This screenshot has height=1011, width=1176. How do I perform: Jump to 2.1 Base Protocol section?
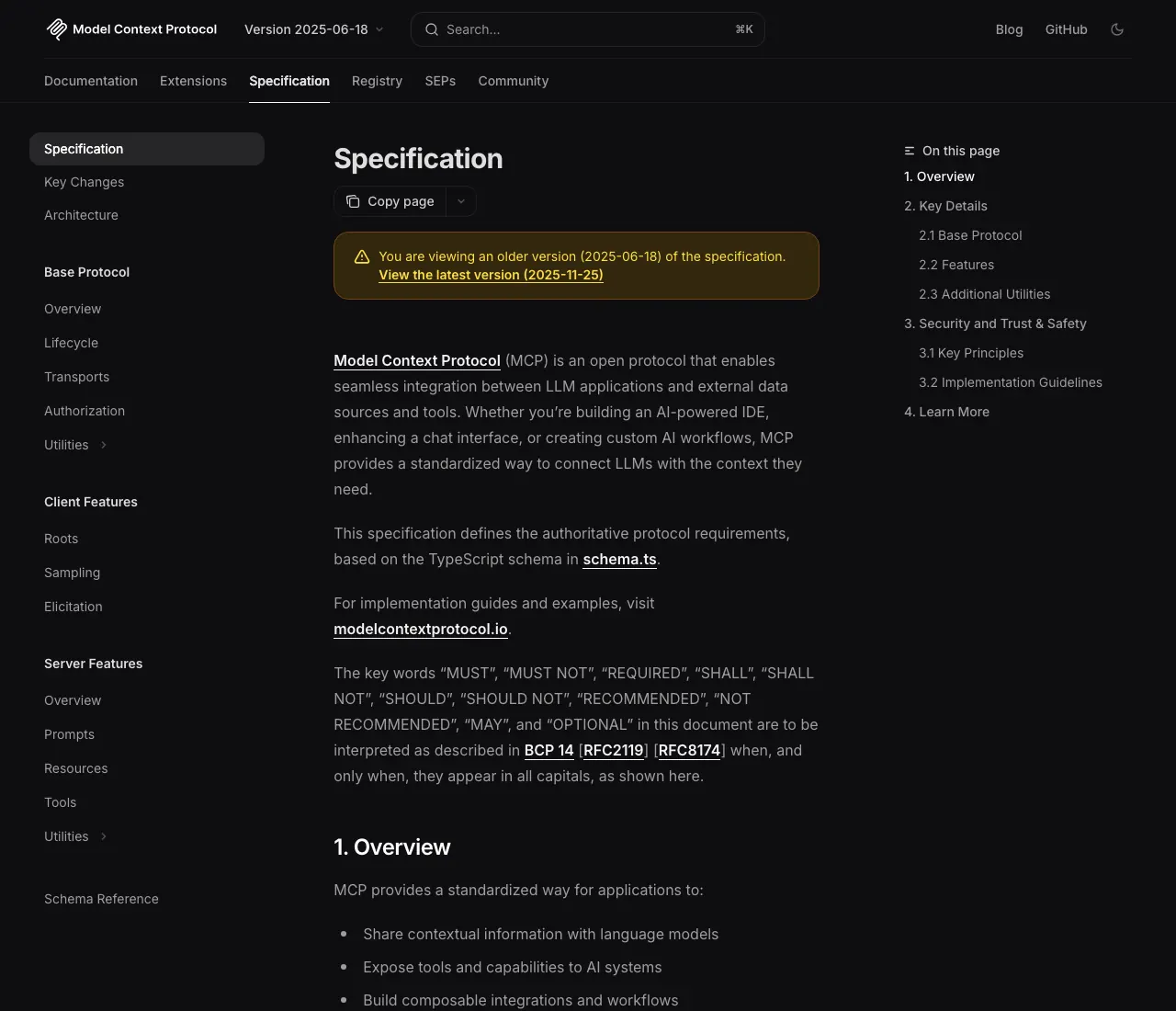pos(970,235)
